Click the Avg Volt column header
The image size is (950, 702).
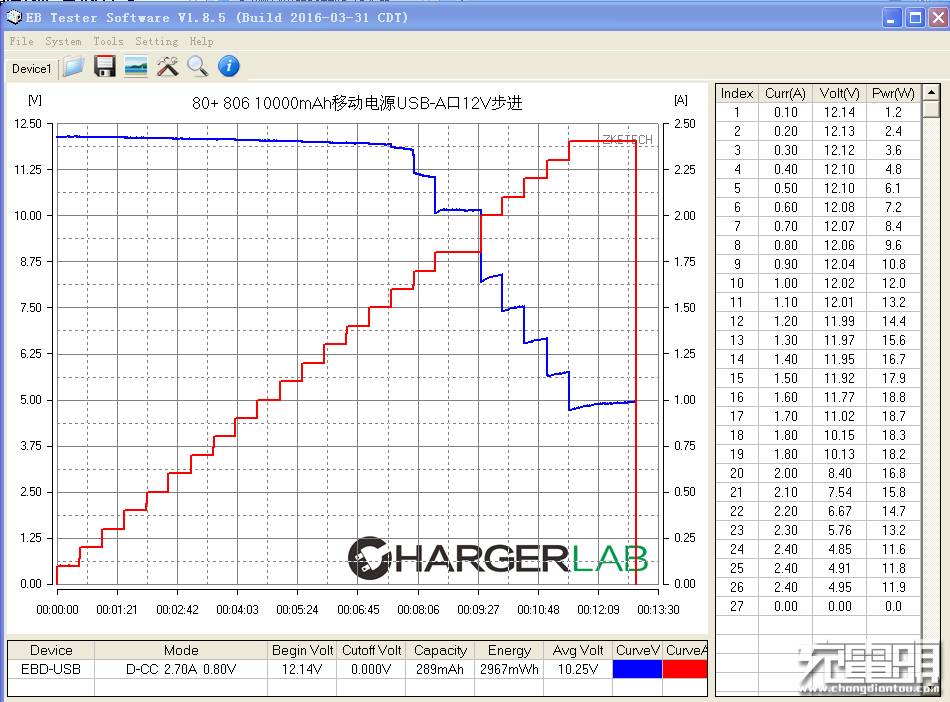click(578, 650)
